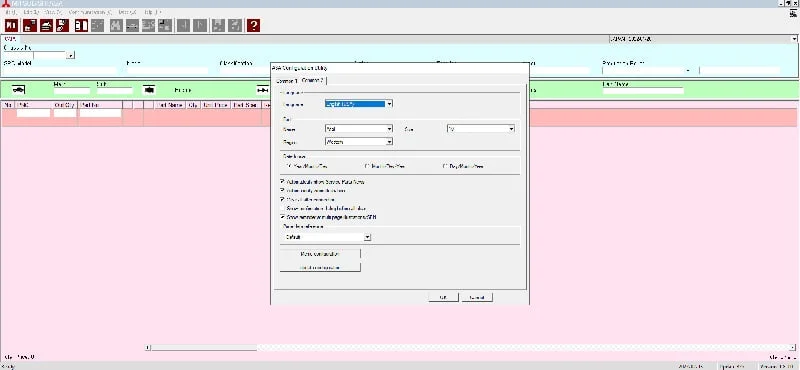Viewport: 800px width, 370px height.
Task: Select the first date format radio button
Action: point(289,166)
